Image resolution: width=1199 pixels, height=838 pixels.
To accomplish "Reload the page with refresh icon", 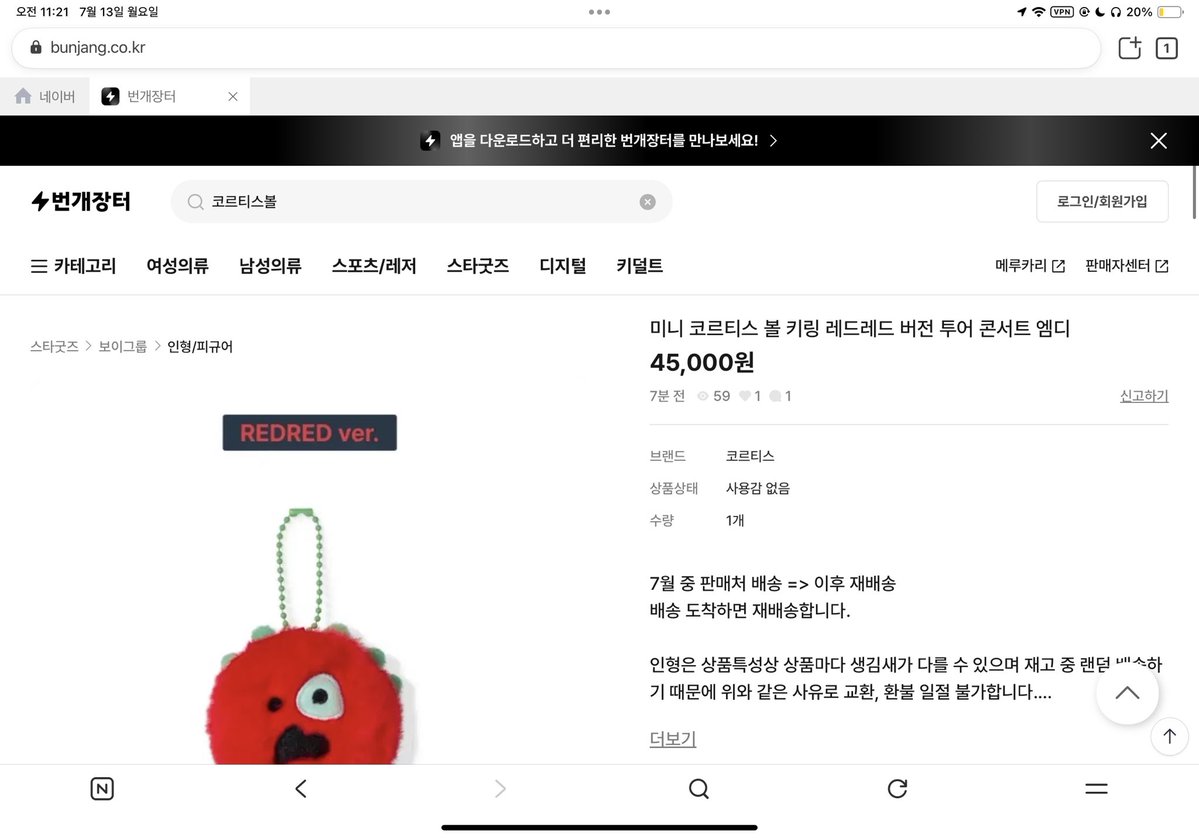I will [898, 788].
